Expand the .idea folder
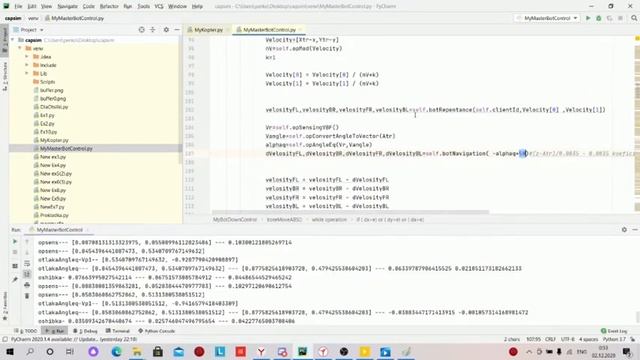 tap(27, 57)
